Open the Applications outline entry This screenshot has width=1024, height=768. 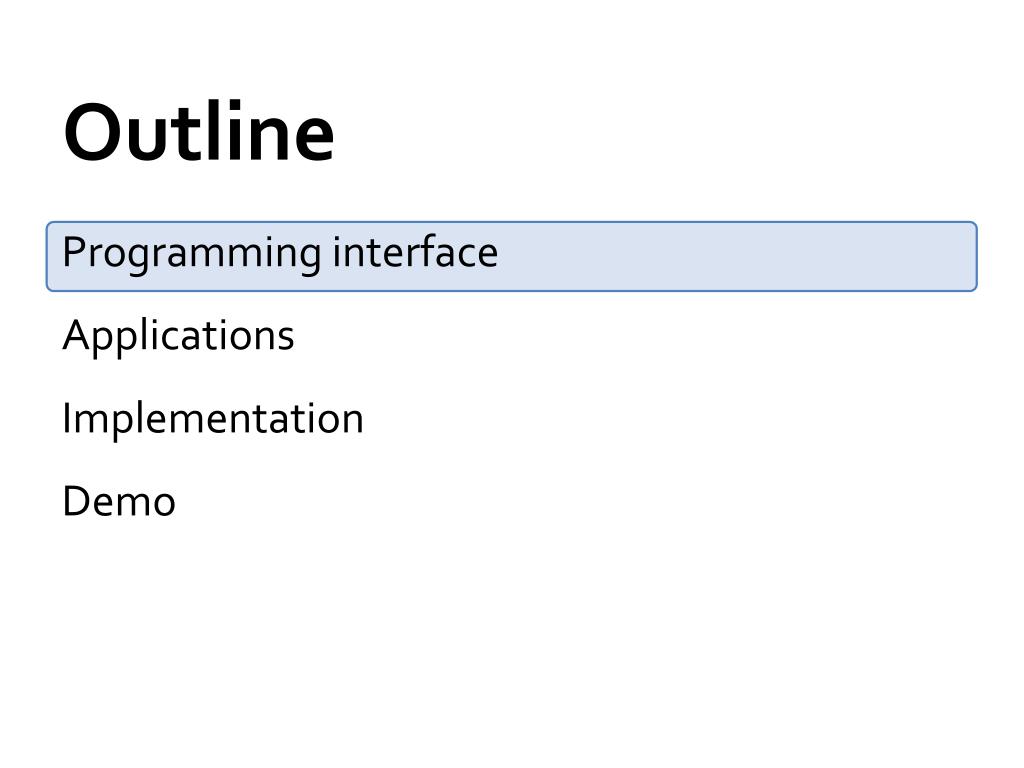pos(178,336)
